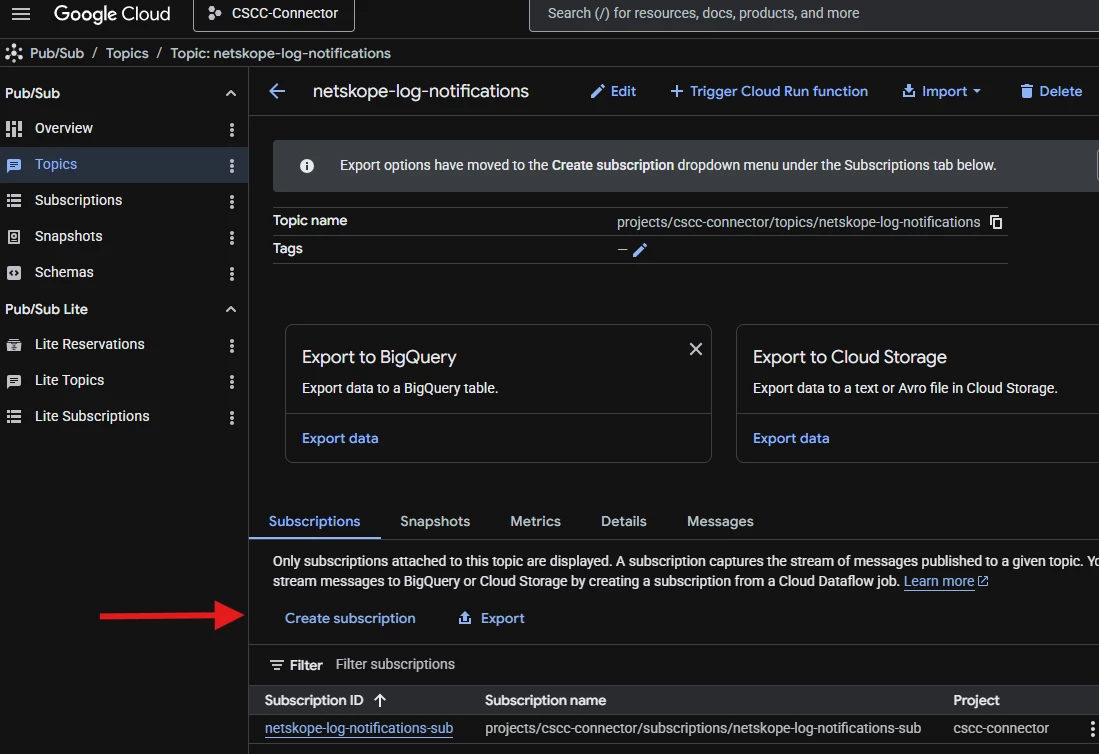Viewport: 1099px width, 754px height.
Task: Sort by Subscription ID column
Action: [325, 700]
